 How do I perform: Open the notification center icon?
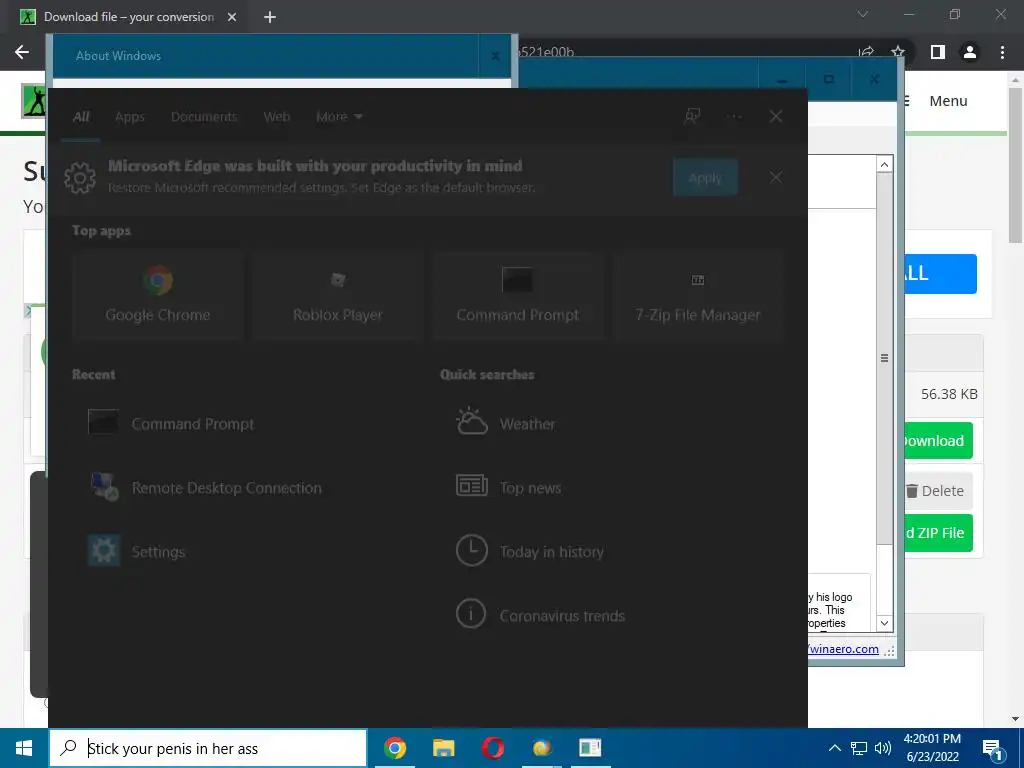point(992,748)
